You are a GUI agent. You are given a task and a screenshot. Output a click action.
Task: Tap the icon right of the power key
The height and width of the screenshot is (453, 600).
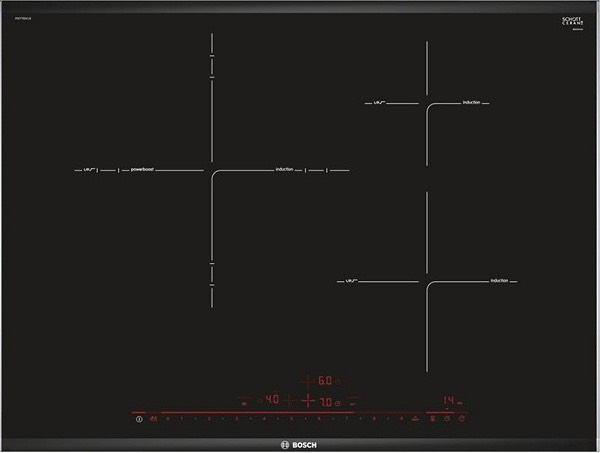[153, 420]
